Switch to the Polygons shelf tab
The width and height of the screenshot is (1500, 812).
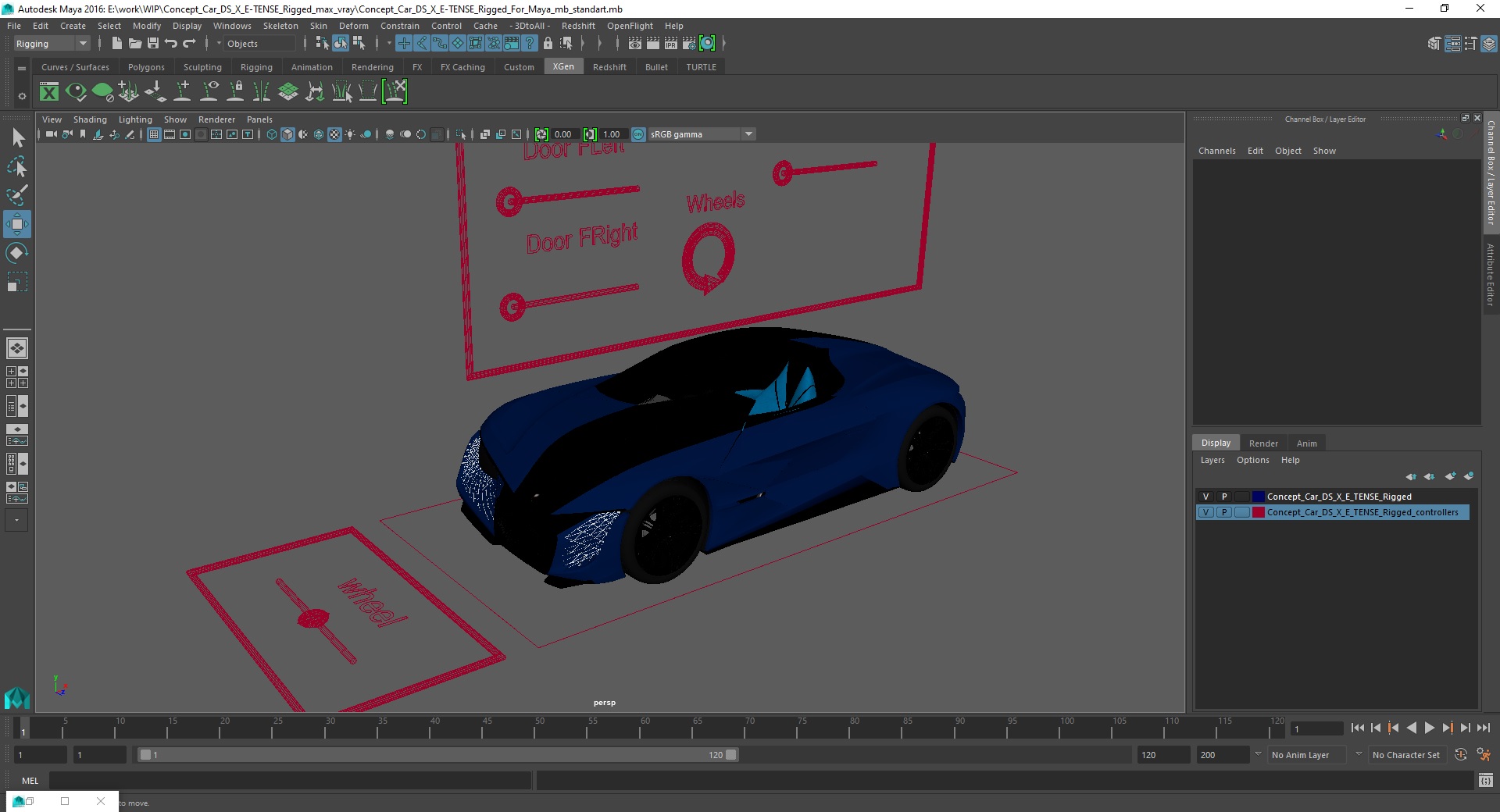click(x=146, y=67)
